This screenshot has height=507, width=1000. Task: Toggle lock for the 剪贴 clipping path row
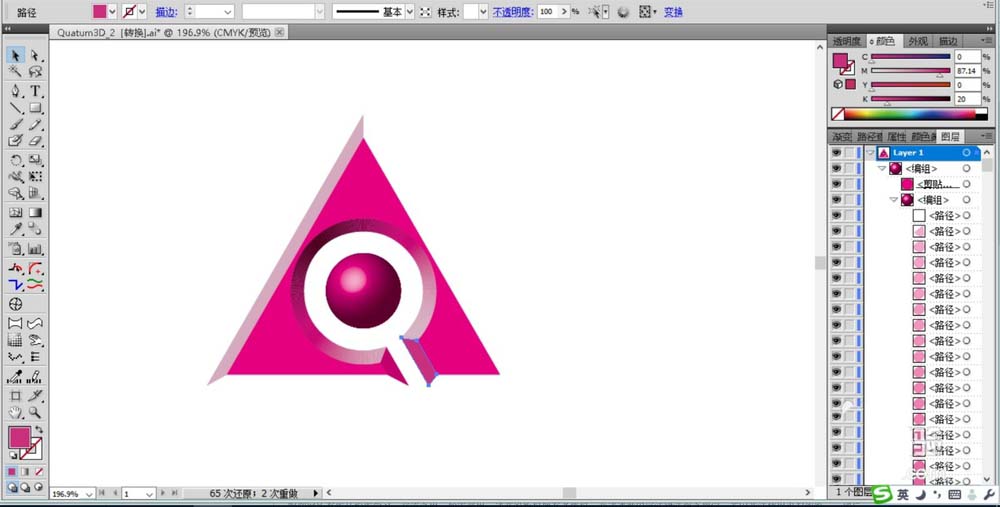[x=850, y=184]
